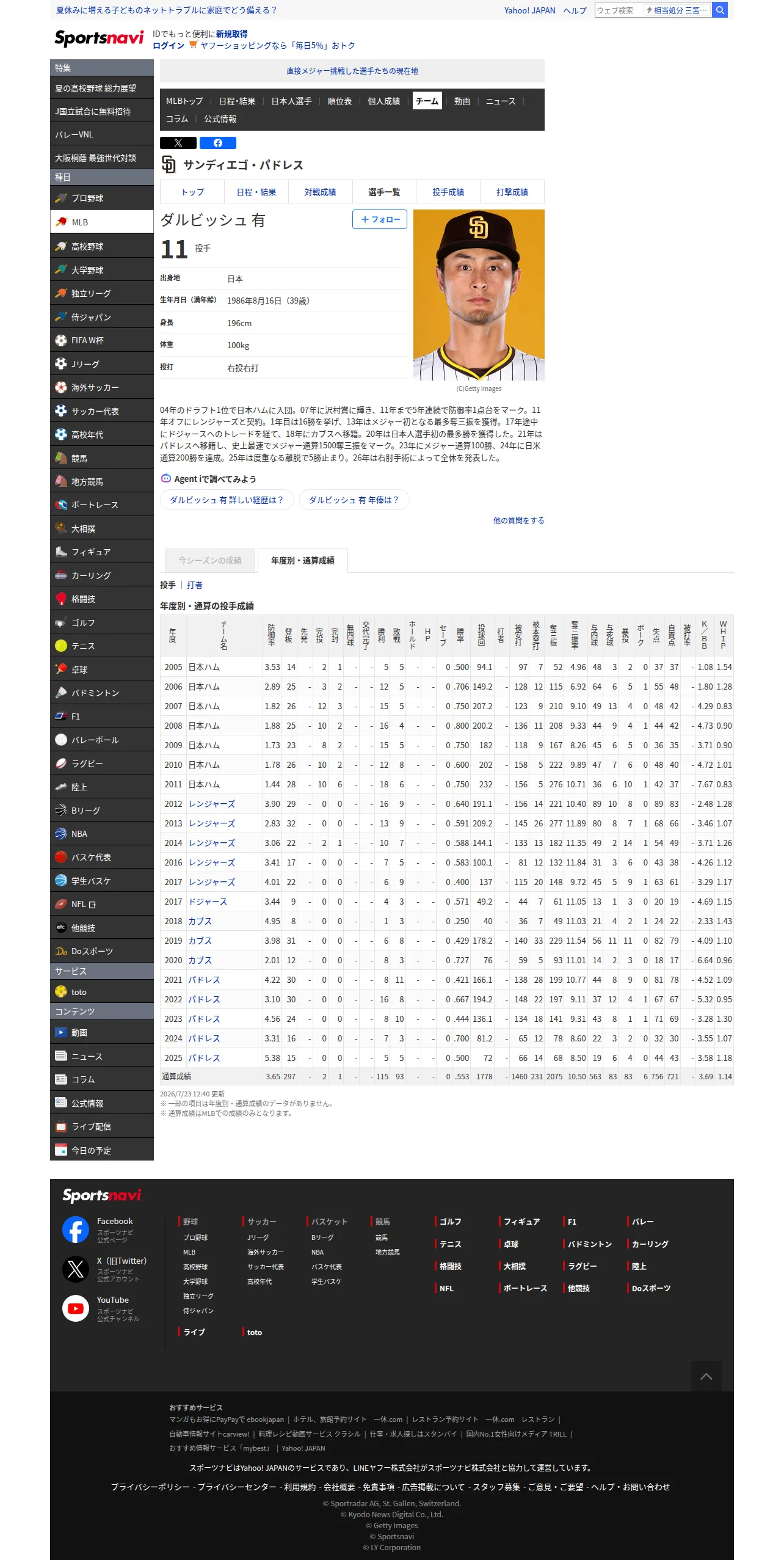Switch stats view to 打者 link
The width and height of the screenshot is (784, 1560).
(195, 585)
